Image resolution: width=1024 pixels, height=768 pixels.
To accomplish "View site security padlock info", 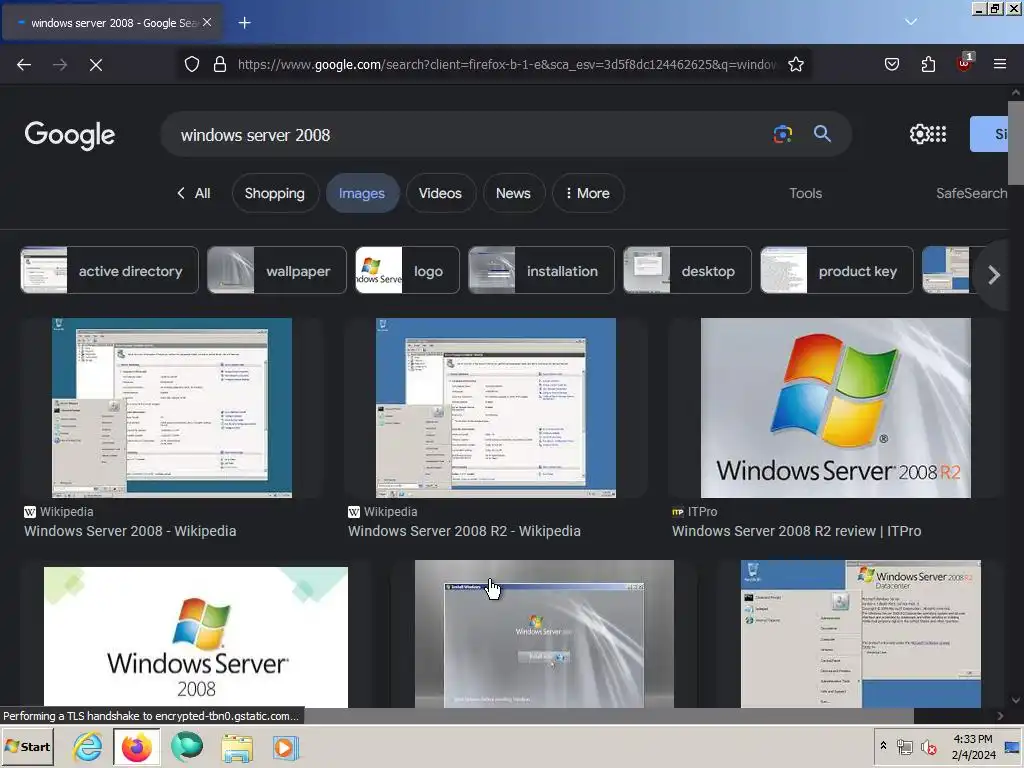I will tap(220, 64).
